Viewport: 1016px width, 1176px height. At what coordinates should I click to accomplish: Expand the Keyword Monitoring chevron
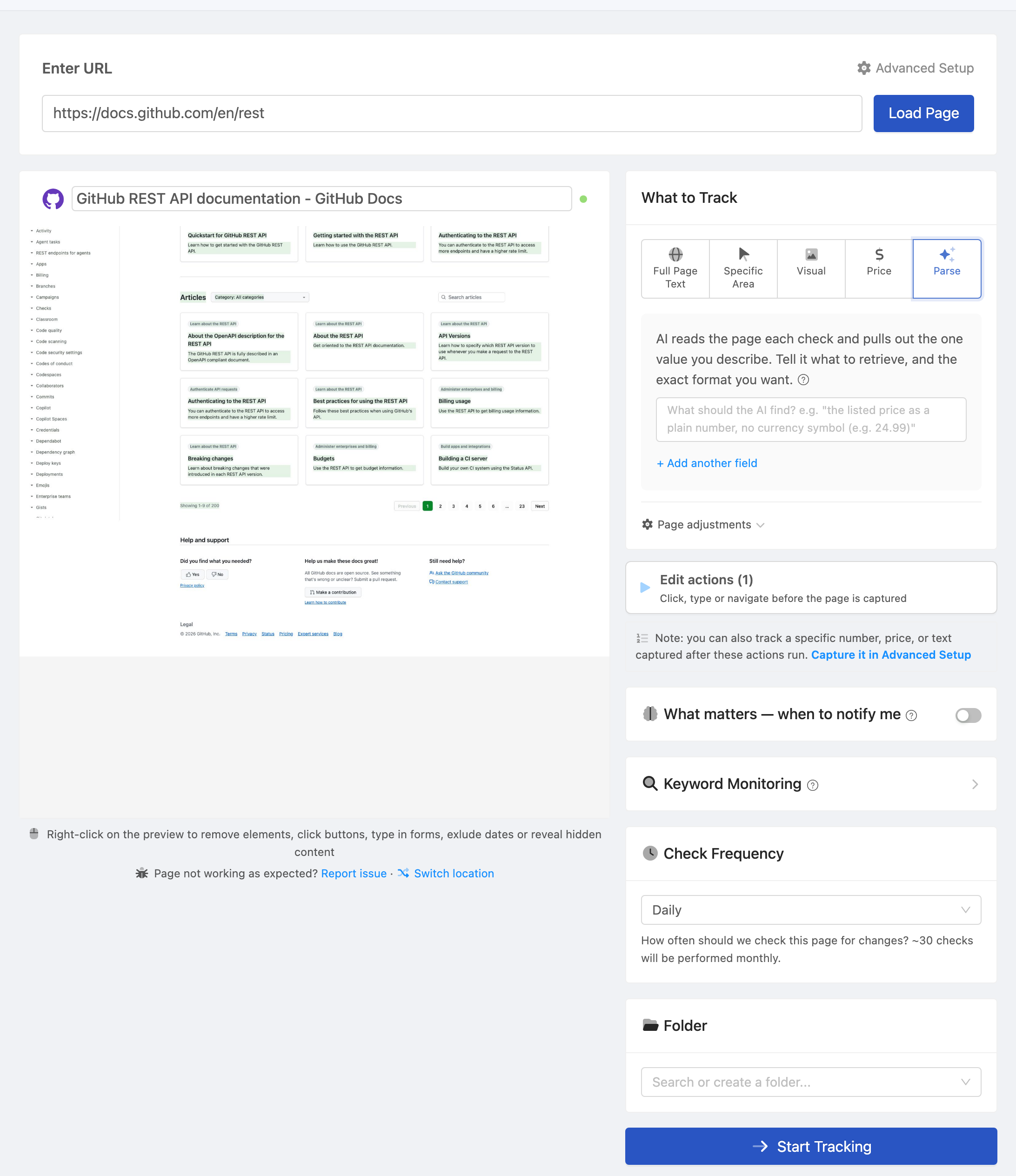pos(975,784)
